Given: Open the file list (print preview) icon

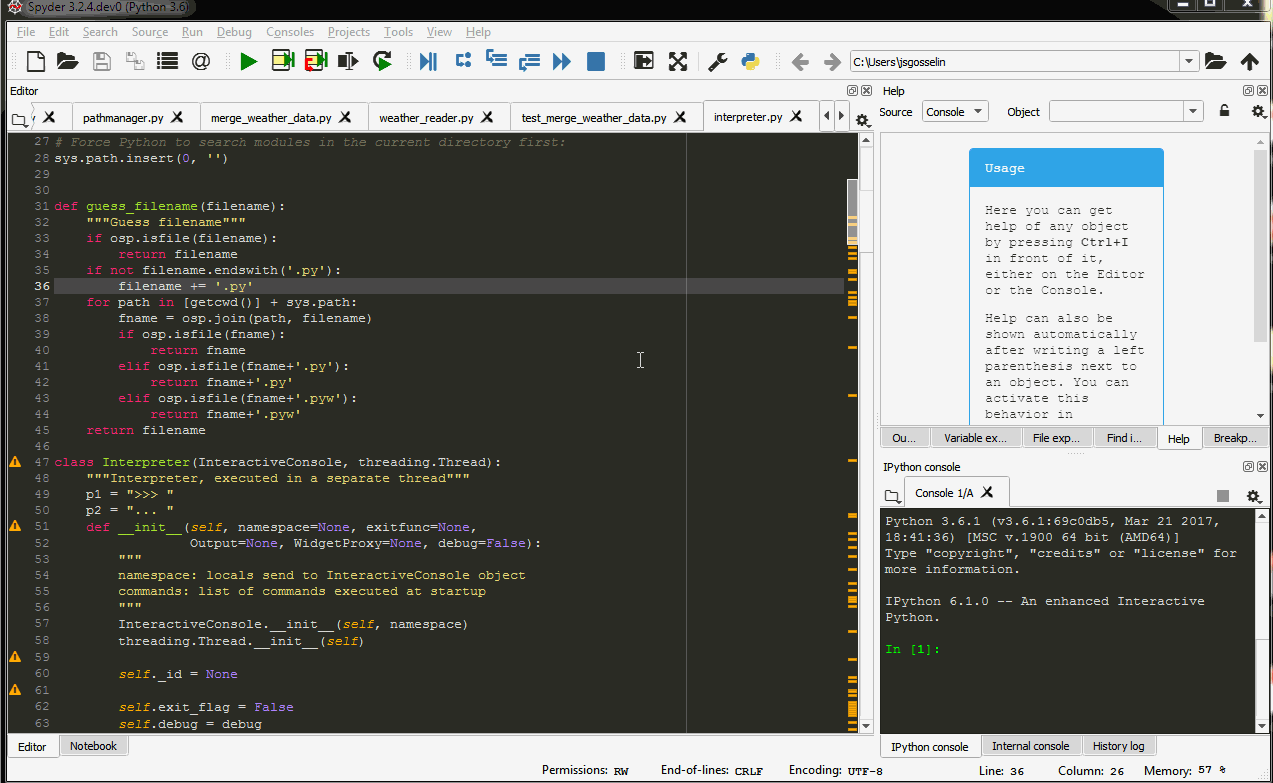Looking at the screenshot, I should click(x=167, y=62).
